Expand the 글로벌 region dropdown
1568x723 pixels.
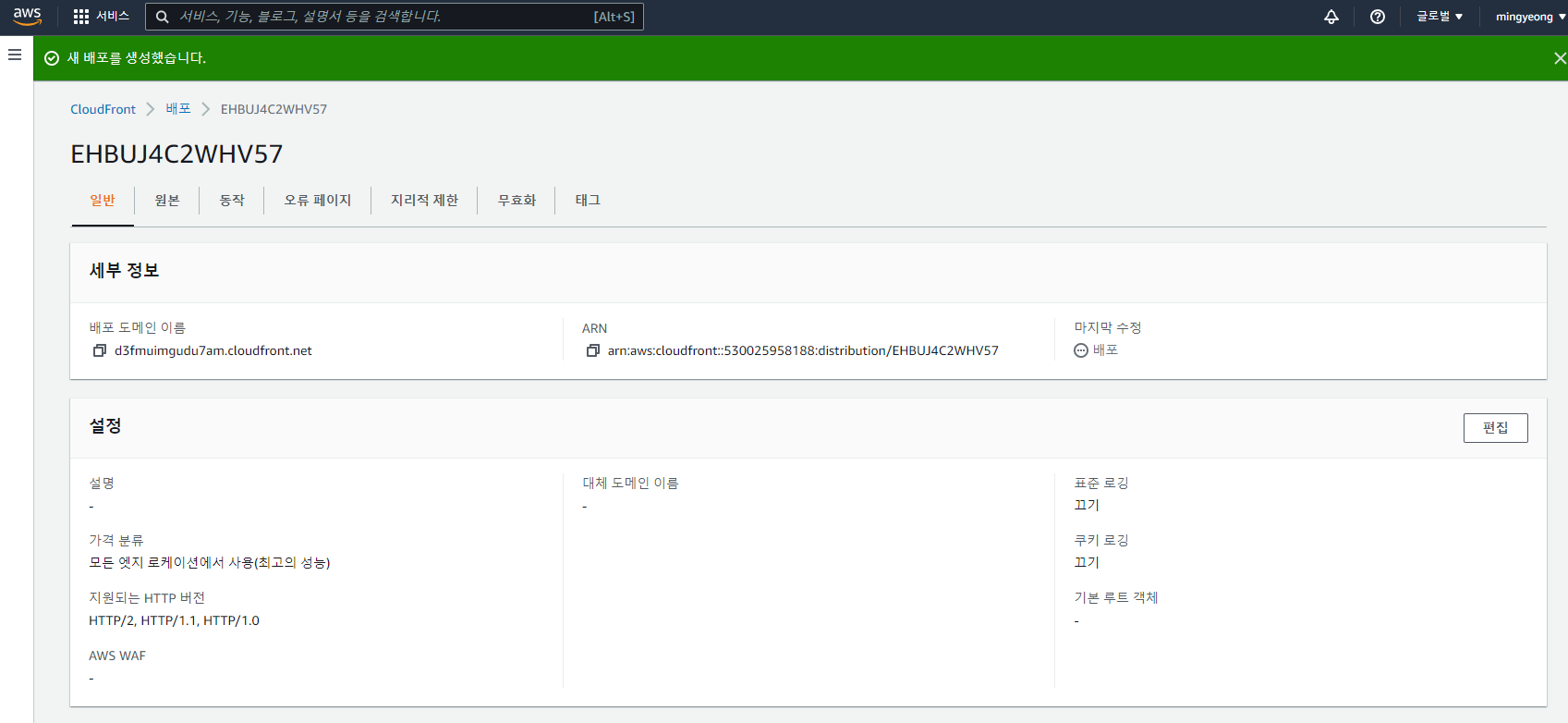[x=1440, y=17]
